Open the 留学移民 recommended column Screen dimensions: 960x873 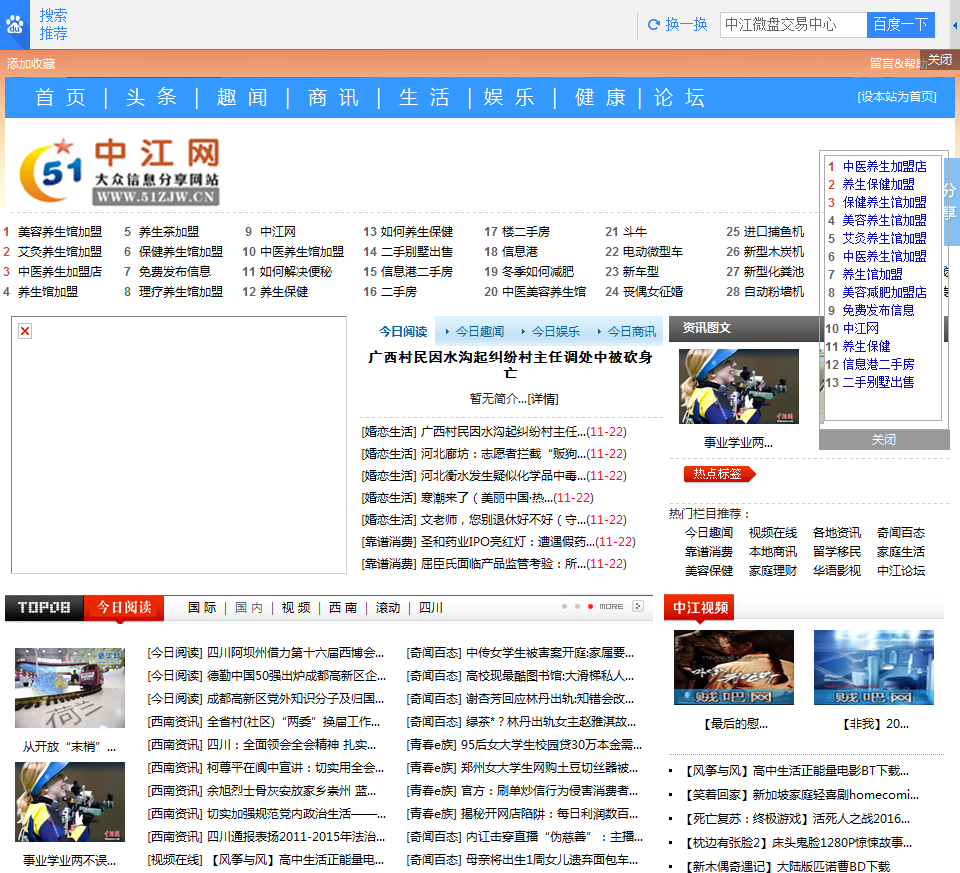pyautogui.click(x=837, y=552)
